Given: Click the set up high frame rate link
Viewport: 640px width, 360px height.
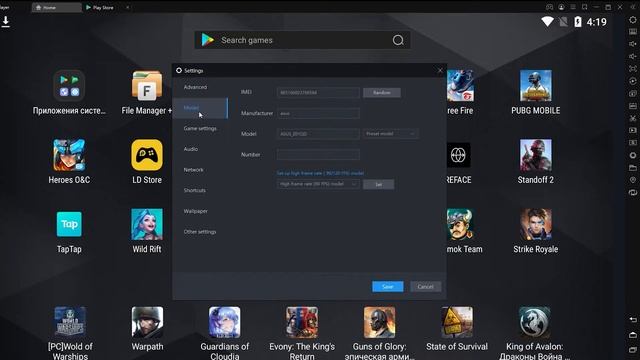Looking at the screenshot, I should click(x=320, y=173).
